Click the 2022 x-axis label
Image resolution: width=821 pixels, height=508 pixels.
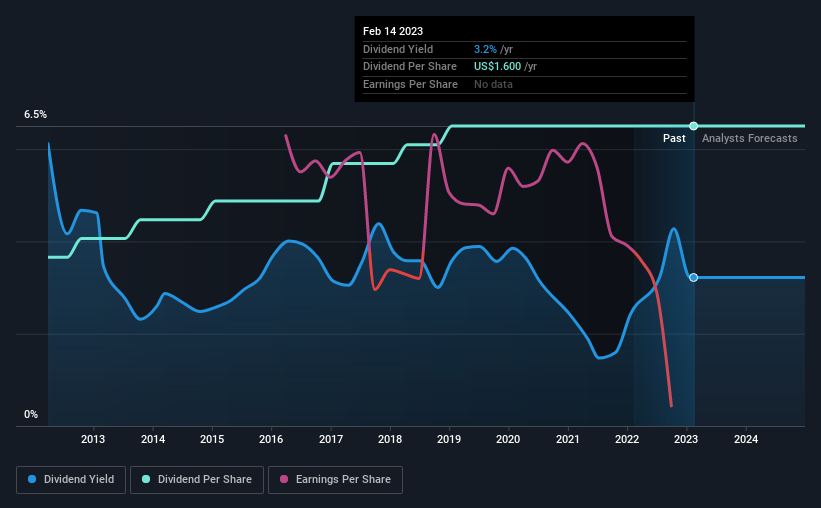(627, 439)
